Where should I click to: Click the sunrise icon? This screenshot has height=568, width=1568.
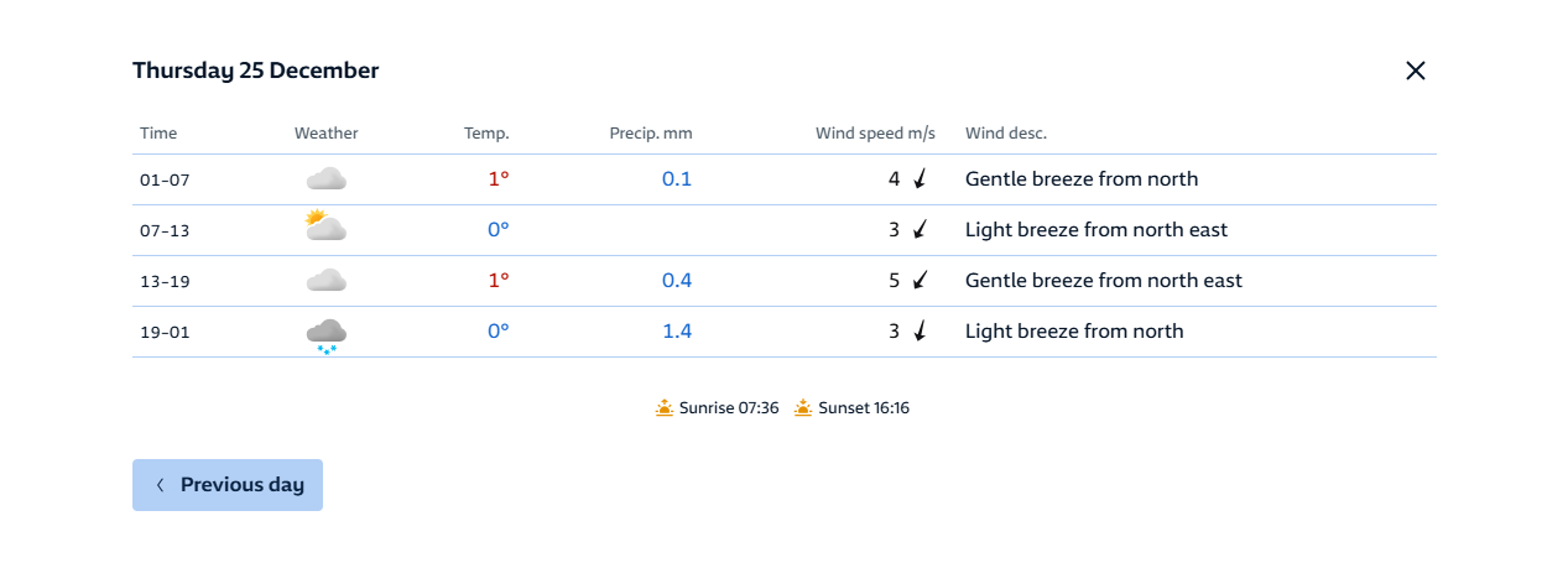(x=664, y=407)
